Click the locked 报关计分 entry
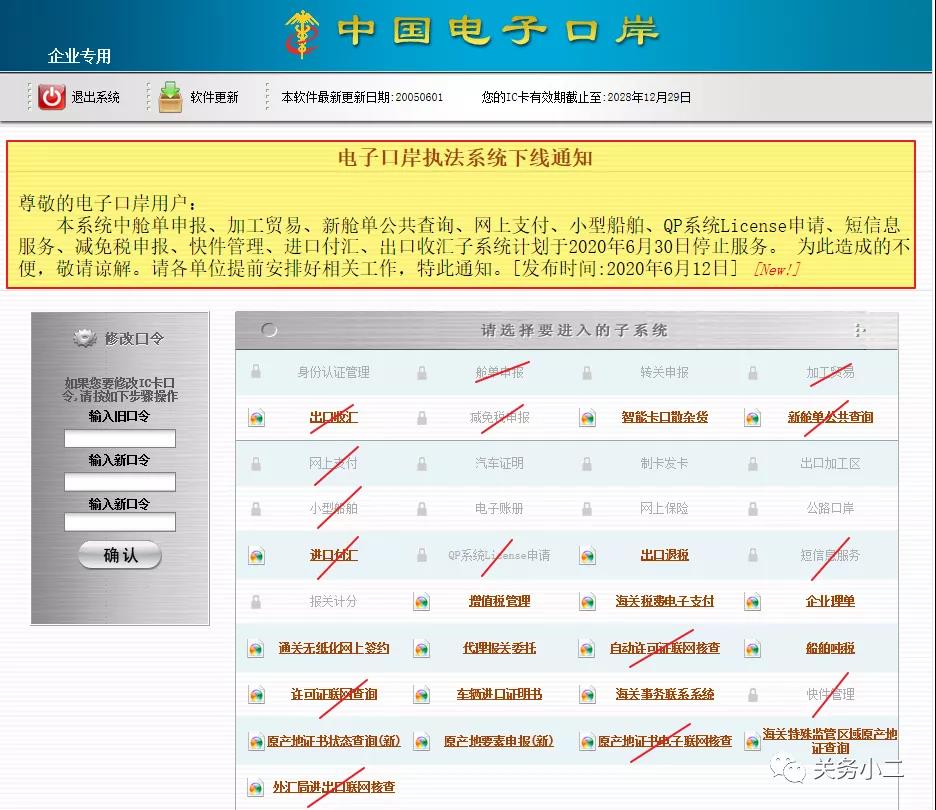This screenshot has height=810, width=936. (x=333, y=601)
